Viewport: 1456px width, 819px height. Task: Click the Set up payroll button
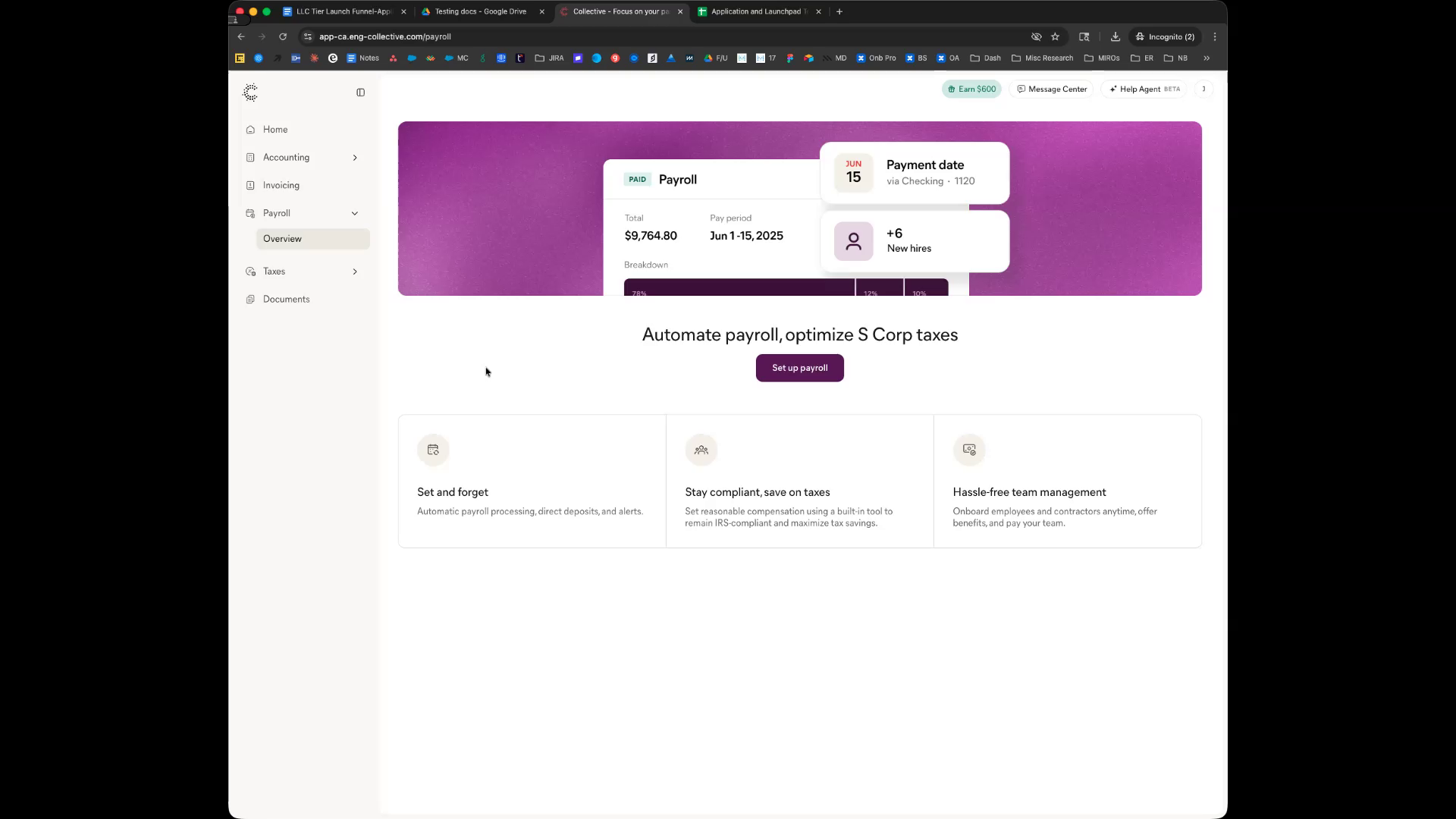(x=799, y=369)
